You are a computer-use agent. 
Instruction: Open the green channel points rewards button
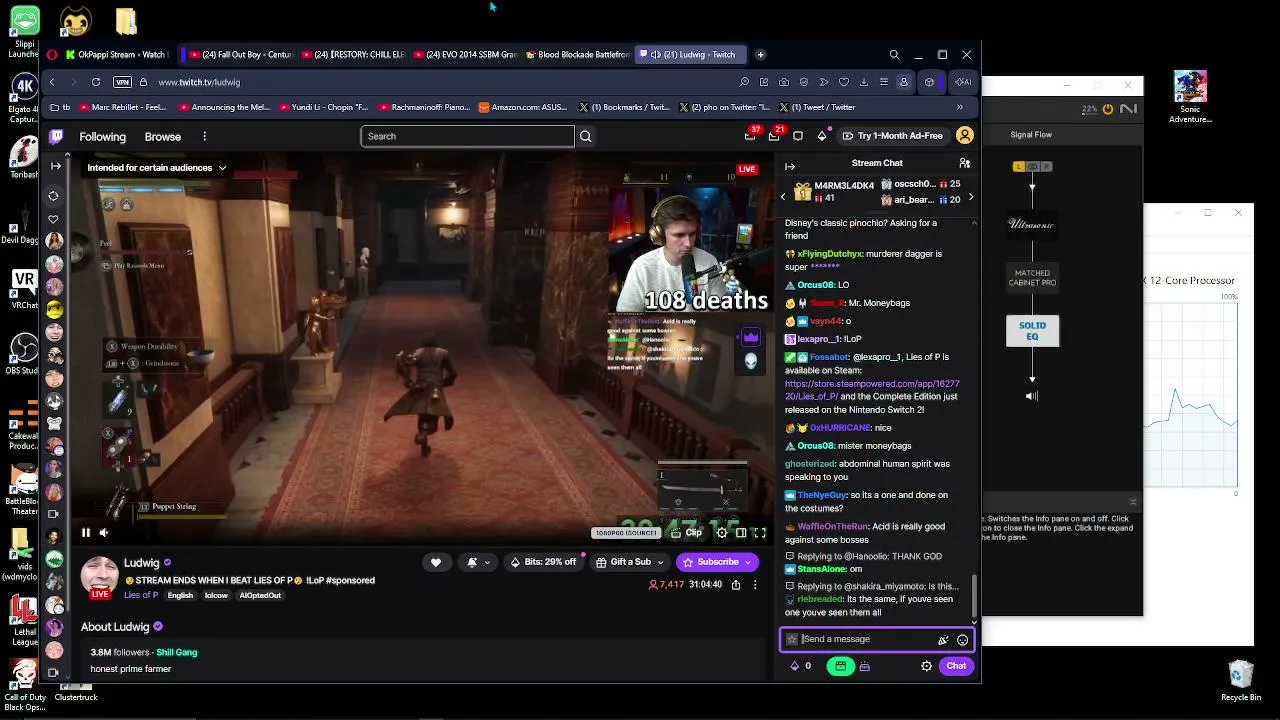pyautogui.click(x=840, y=666)
